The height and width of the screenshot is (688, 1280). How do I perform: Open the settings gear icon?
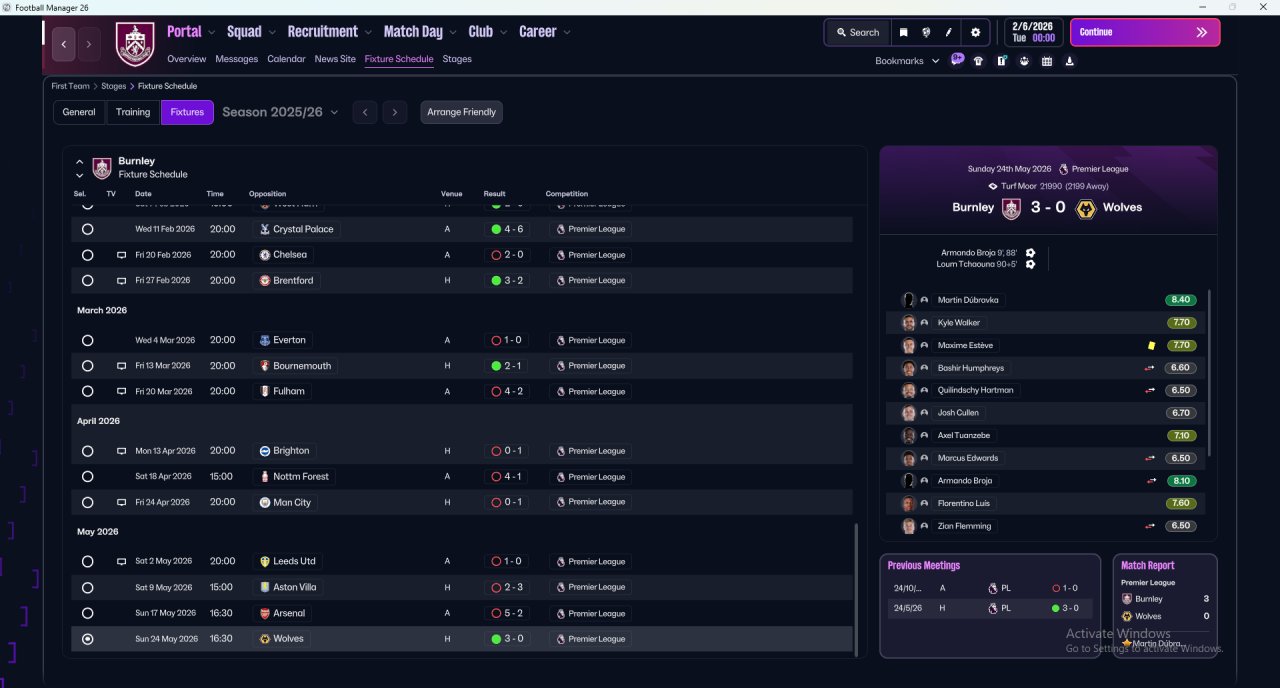(976, 32)
